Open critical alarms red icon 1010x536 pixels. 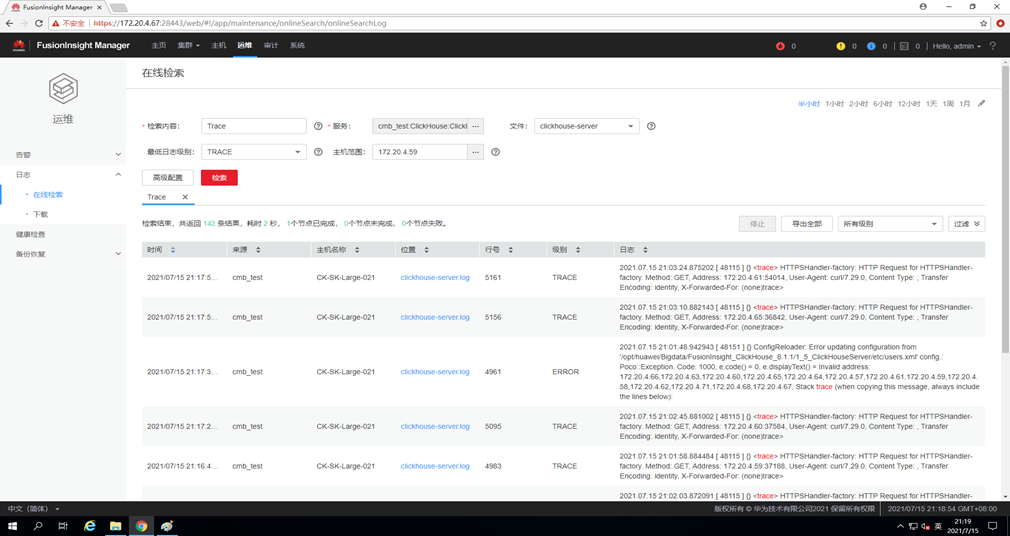pyautogui.click(x=780, y=46)
